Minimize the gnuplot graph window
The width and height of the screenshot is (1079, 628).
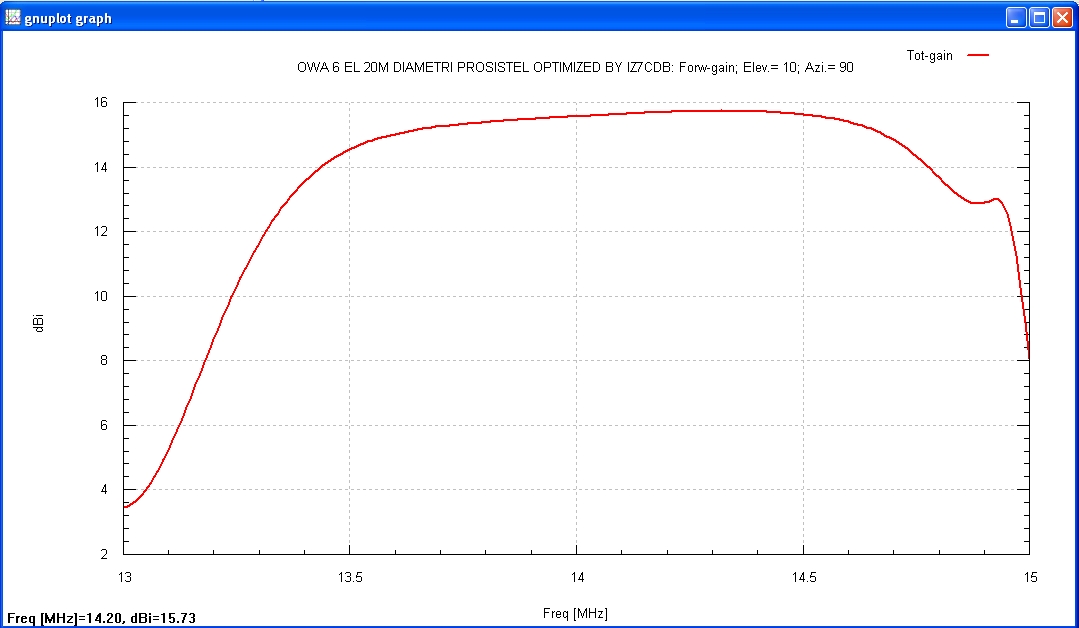pos(1016,18)
